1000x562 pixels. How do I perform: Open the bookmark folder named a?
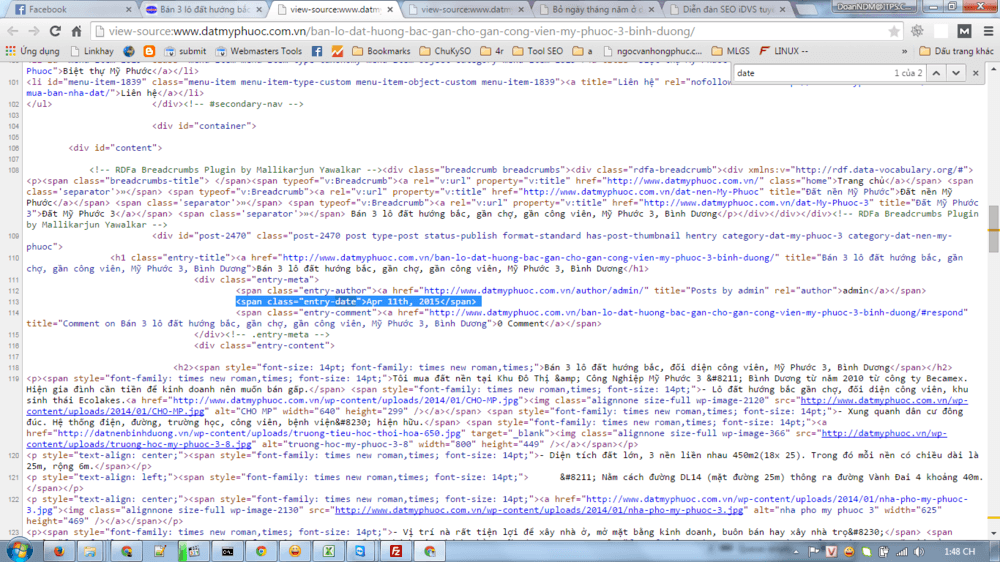point(582,51)
